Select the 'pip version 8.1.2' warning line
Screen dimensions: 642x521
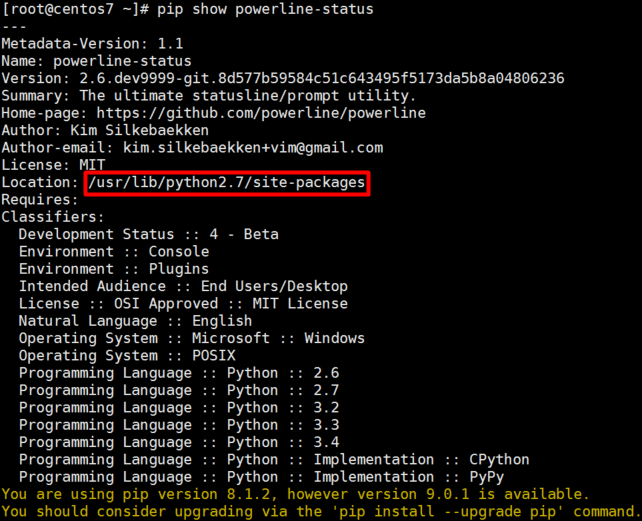click(x=295, y=494)
